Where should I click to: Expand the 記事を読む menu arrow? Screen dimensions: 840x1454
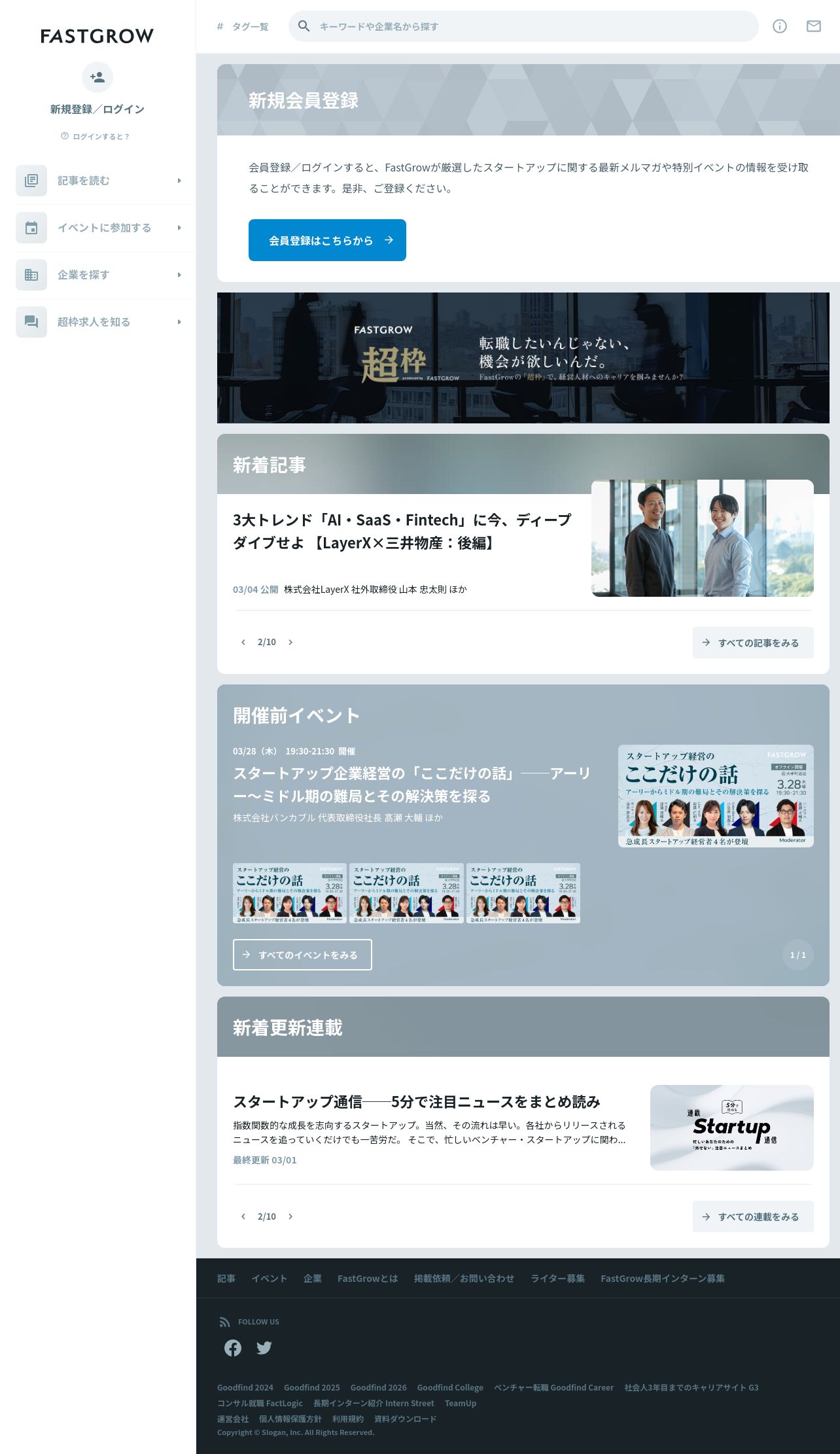179,181
